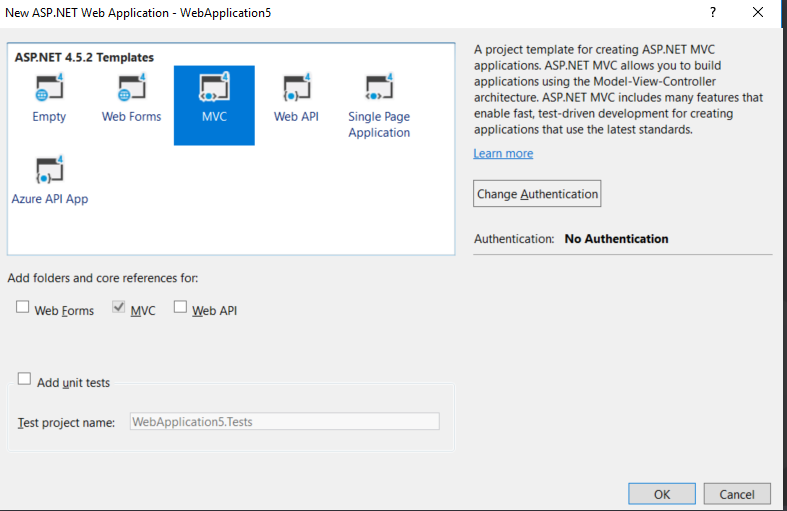Open the Learn more link
The height and width of the screenshot is (511, 787).
[503, 153]
